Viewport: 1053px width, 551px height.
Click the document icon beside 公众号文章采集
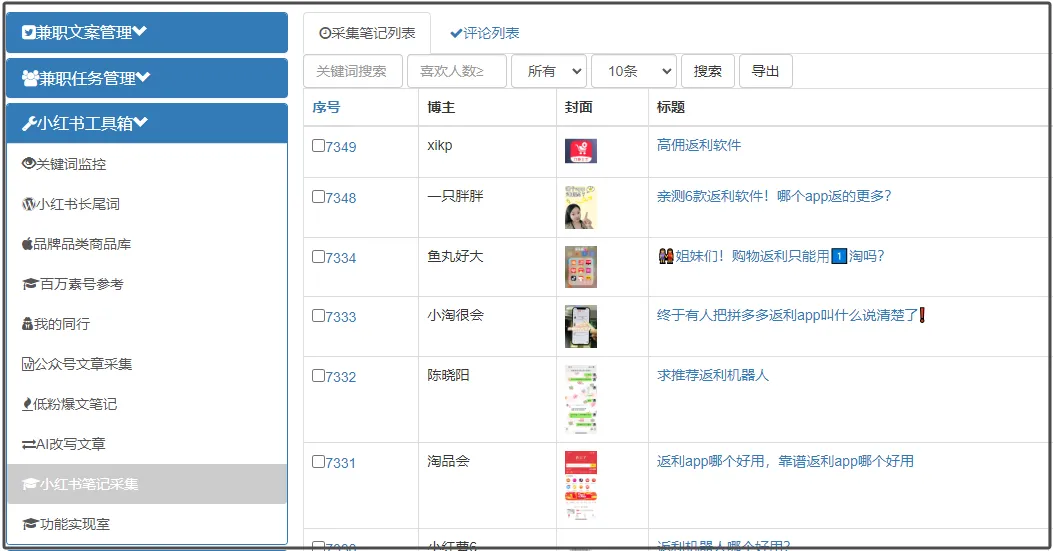click(28, 364)
